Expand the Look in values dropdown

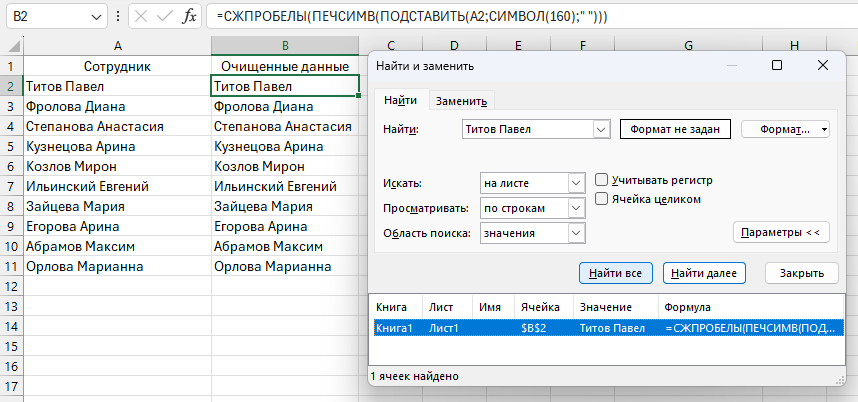tap(575, 233)
